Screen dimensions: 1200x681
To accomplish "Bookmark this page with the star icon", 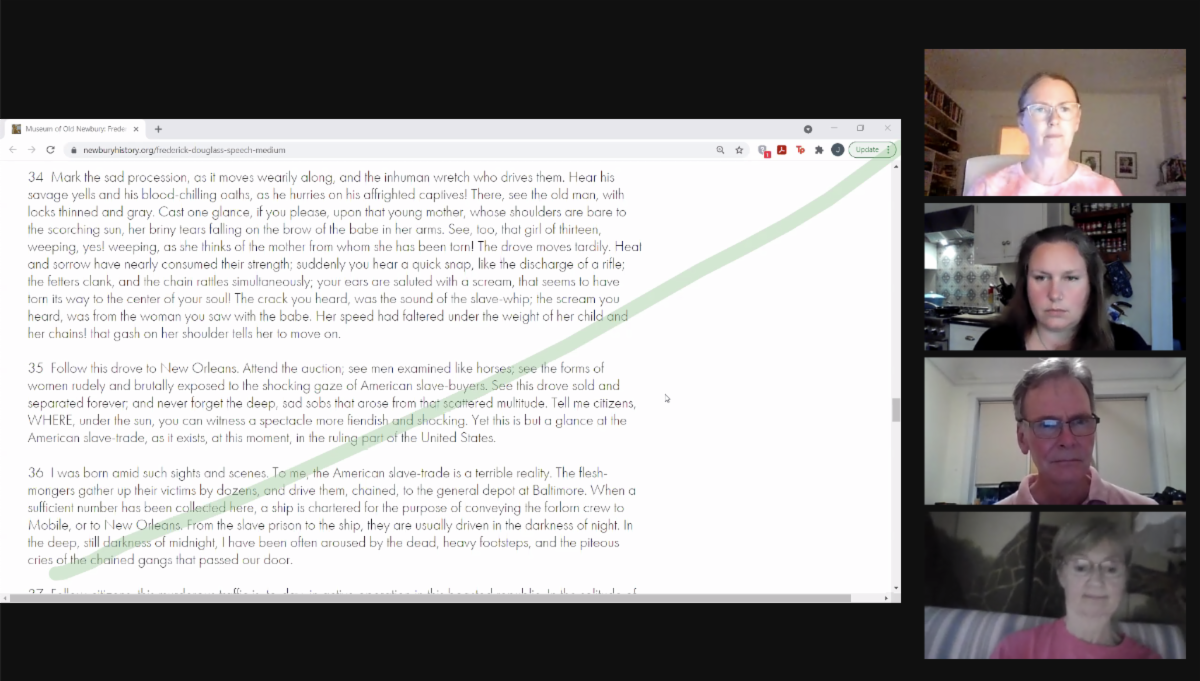I will (x=739, y=150).
